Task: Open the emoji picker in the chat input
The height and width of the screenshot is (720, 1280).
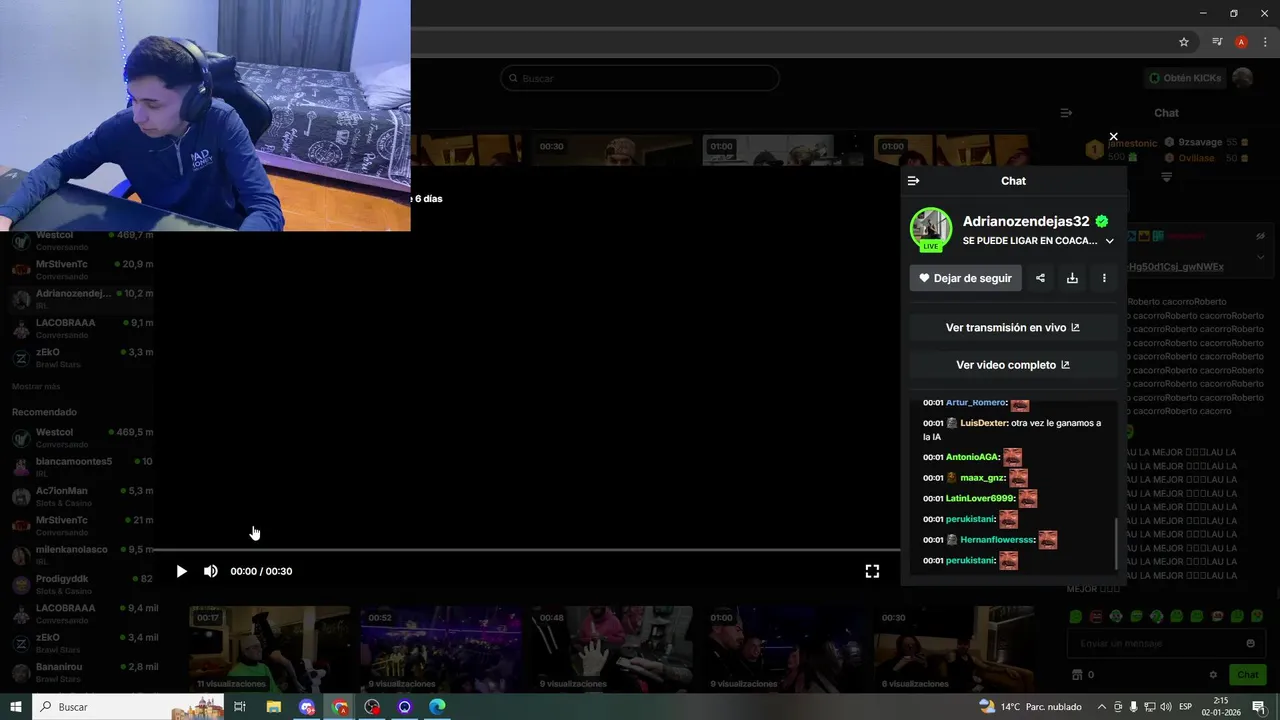Action: [1250, 644]
